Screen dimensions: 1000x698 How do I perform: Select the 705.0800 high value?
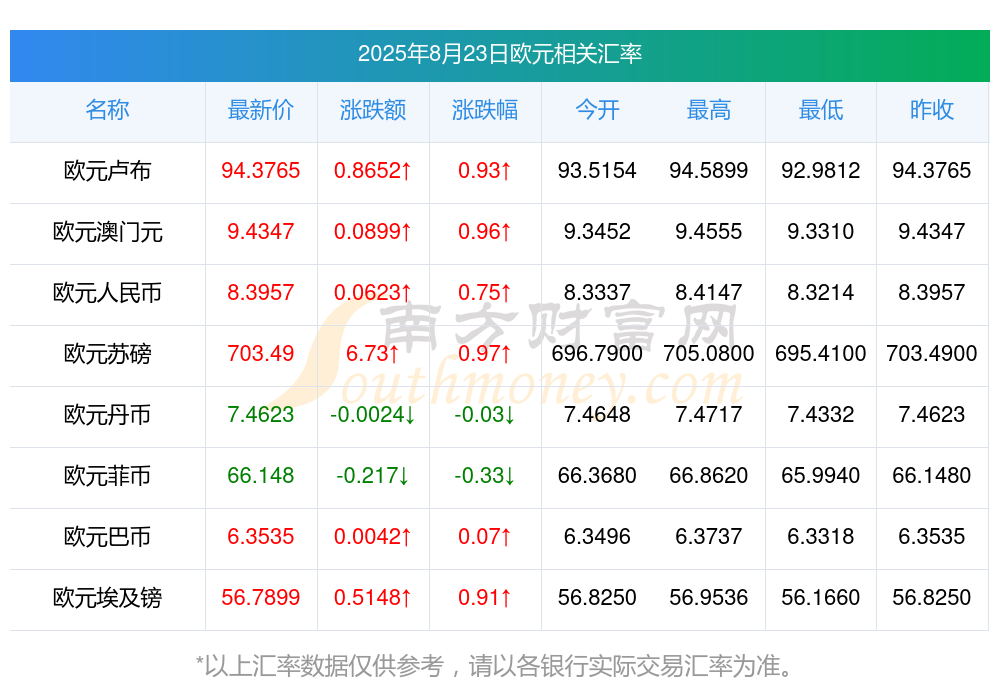[709, 353]
